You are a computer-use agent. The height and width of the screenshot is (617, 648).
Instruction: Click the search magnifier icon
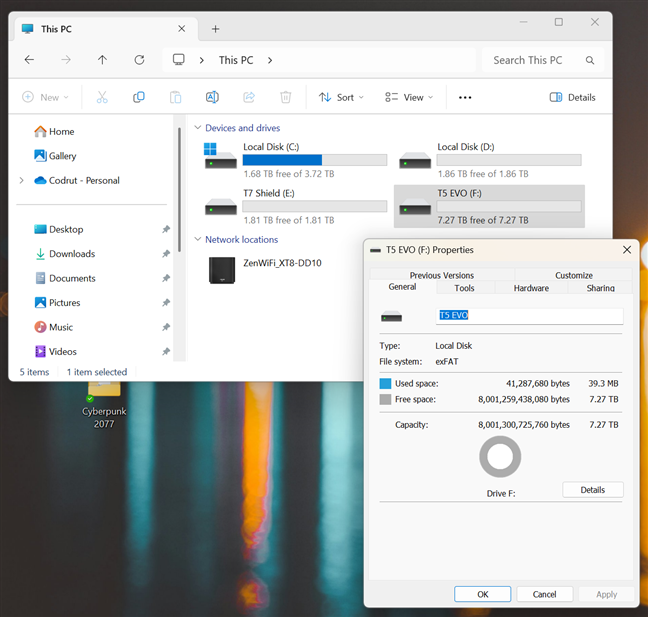pyautogui.click(x=590, y=60)
